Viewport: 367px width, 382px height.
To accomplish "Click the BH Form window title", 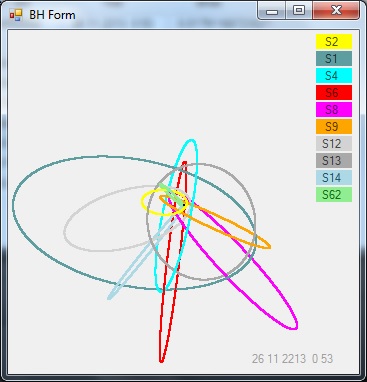I will (x=52, y=15).
